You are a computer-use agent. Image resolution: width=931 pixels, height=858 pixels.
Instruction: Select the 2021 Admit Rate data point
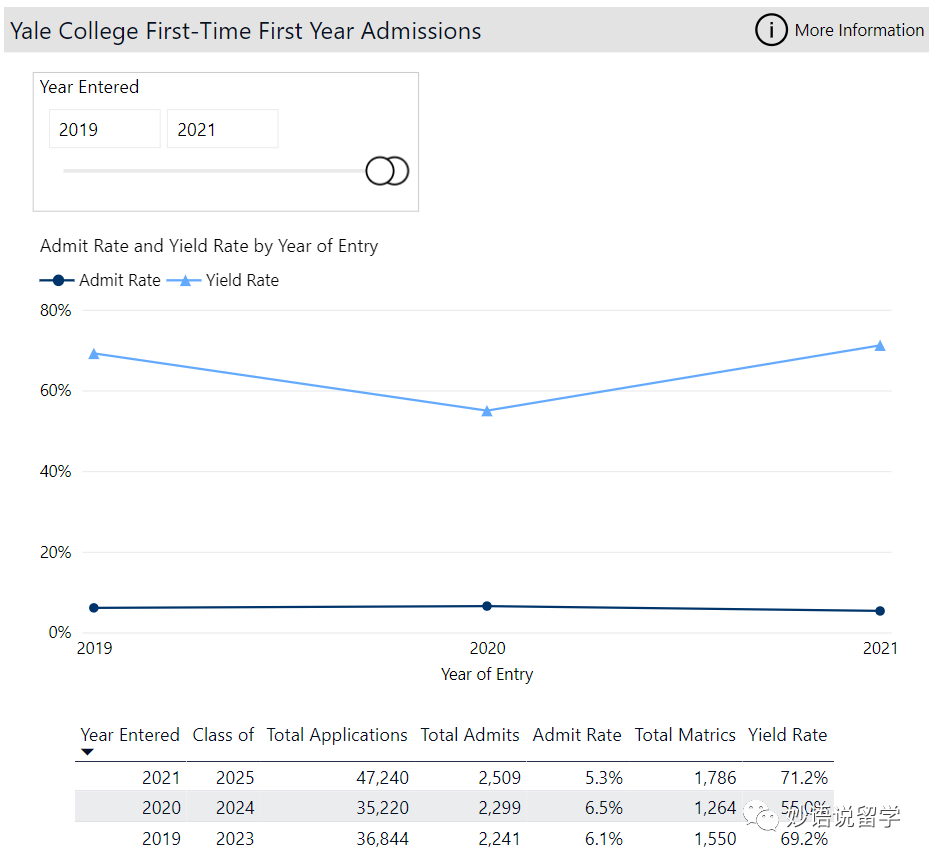pos(880,611)
